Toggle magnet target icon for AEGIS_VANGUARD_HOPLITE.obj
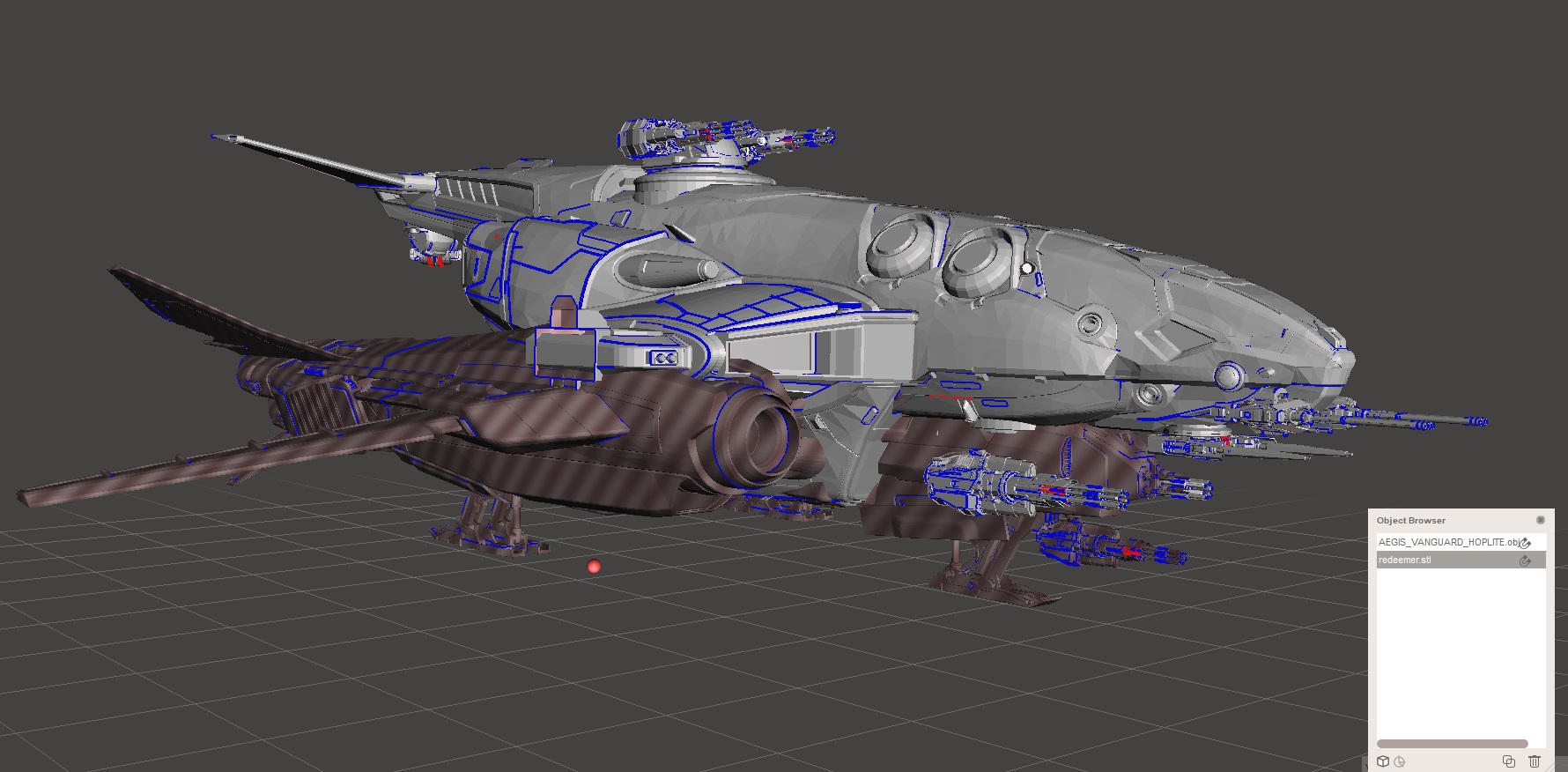 click(1526, 543)
